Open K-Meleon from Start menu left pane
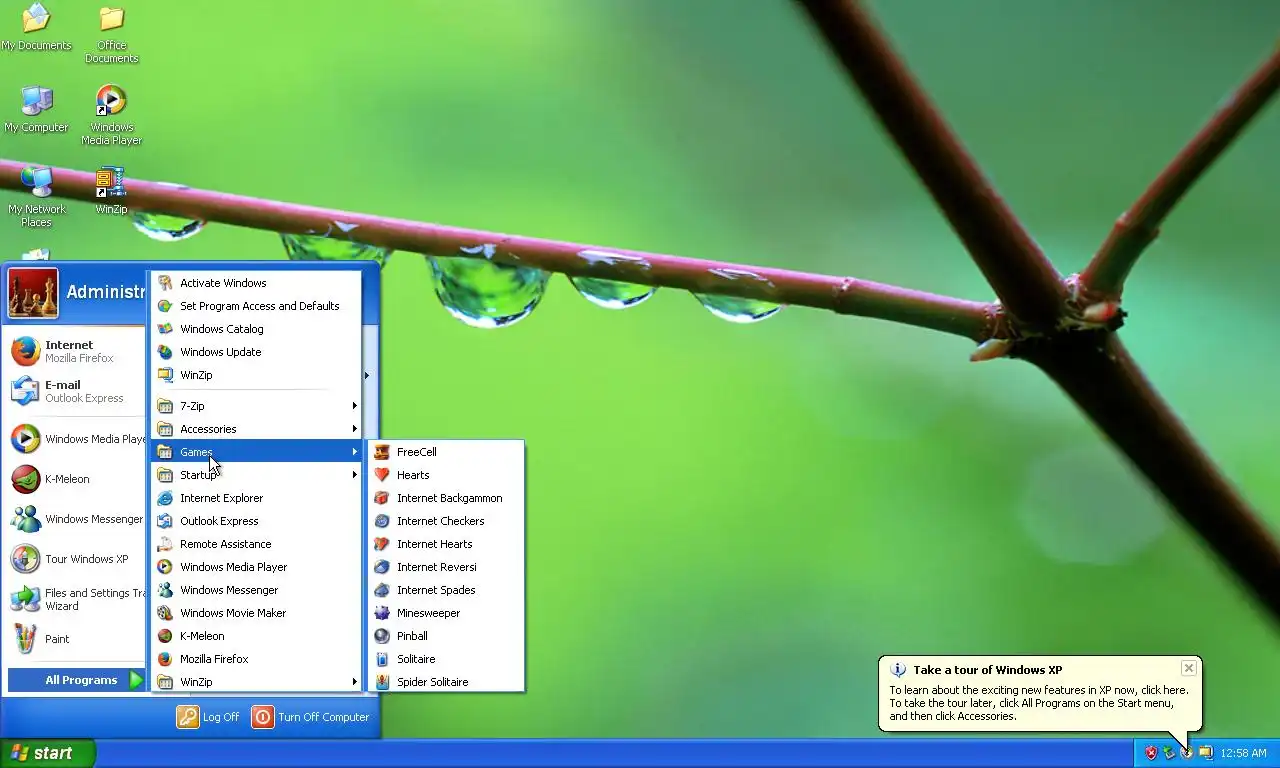Screen dimensions: 1280x768 76,479
